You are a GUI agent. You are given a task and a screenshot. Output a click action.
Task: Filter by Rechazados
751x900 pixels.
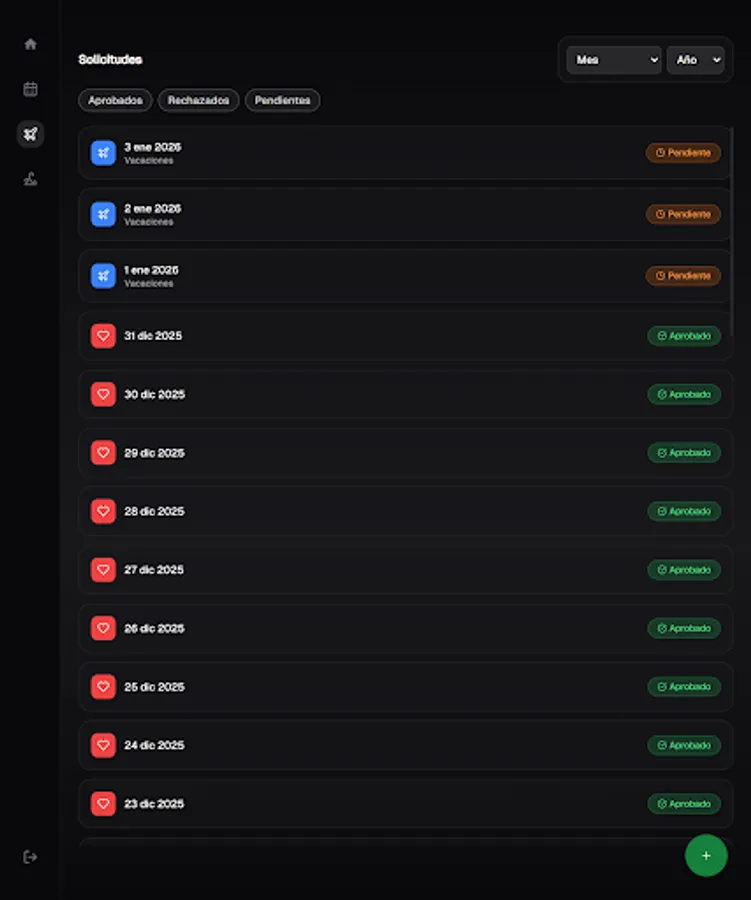tap(199, 100)
